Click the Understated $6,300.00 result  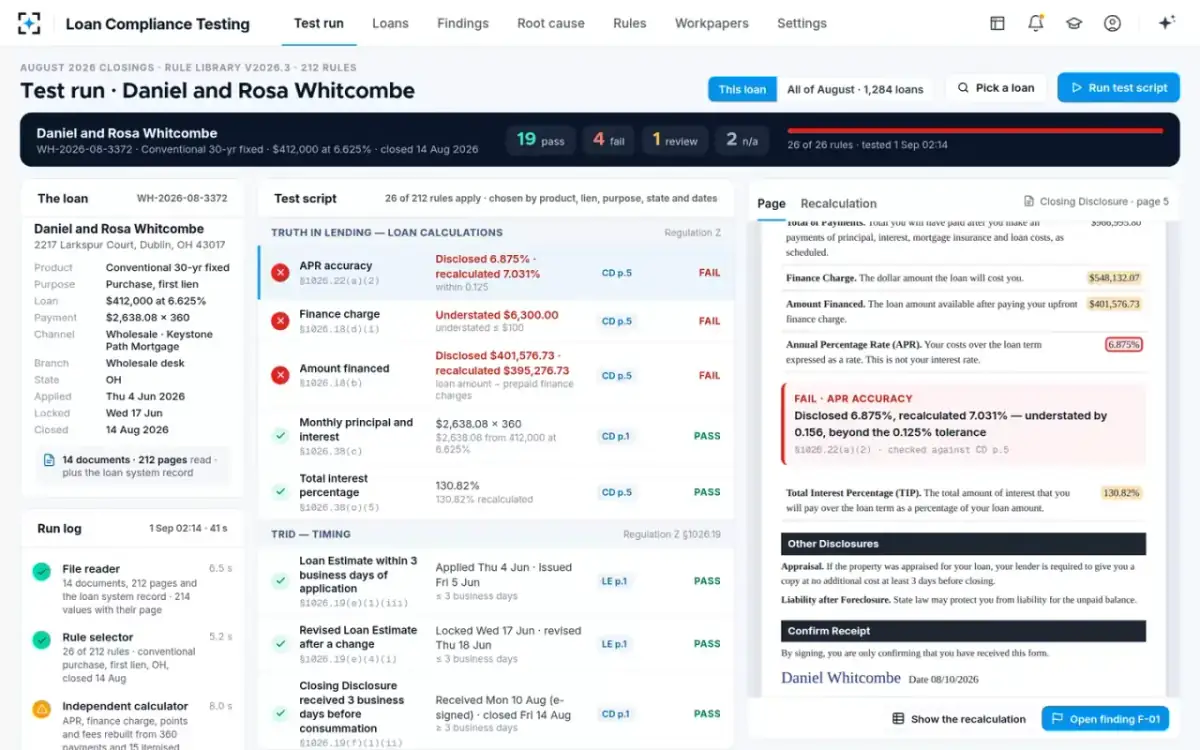(497, 314)
